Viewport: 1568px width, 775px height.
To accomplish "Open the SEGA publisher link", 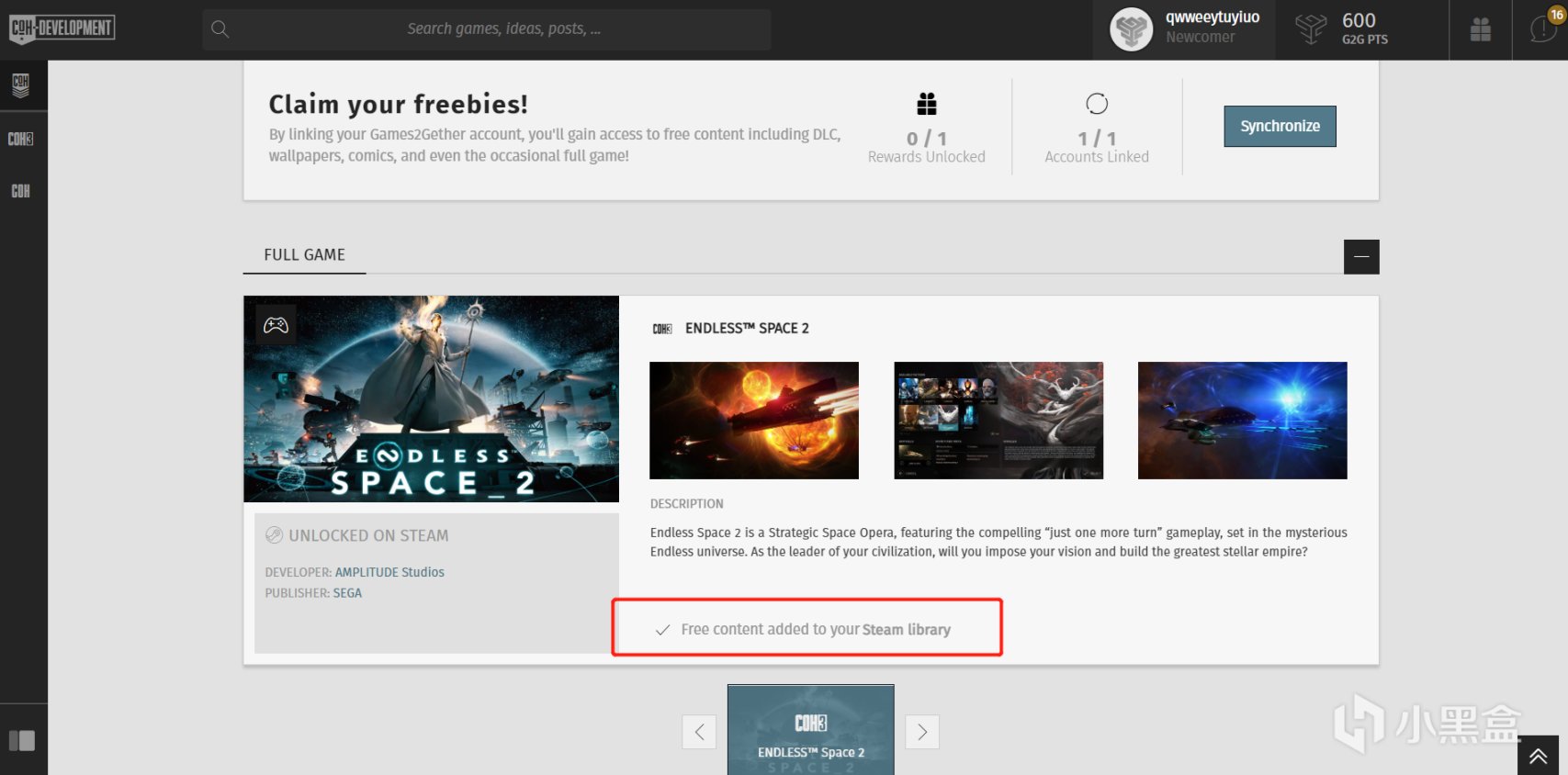I will pyautogui.click(x=347, y=593).
